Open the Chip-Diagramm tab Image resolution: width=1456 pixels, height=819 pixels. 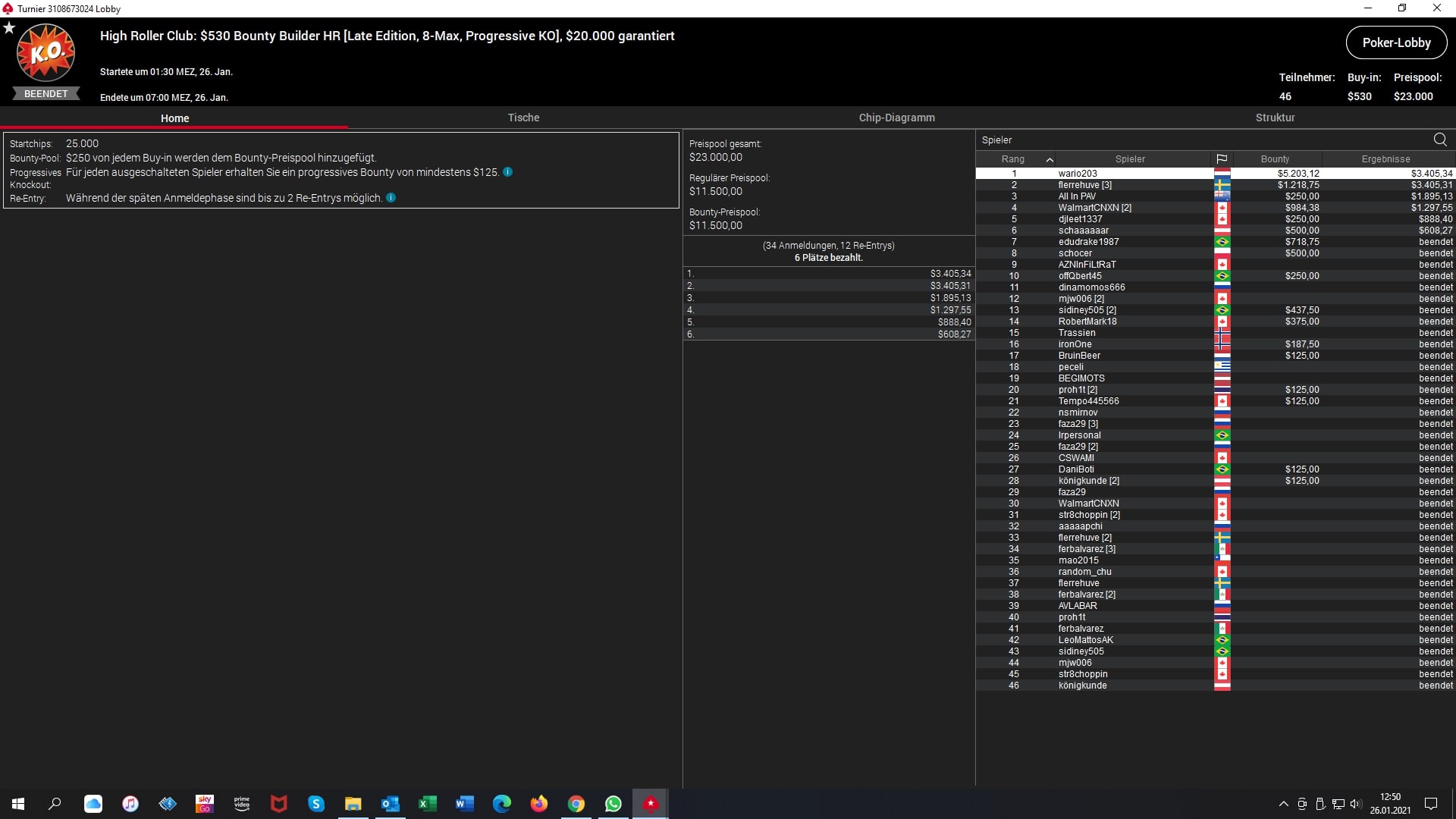coord(896,118)
